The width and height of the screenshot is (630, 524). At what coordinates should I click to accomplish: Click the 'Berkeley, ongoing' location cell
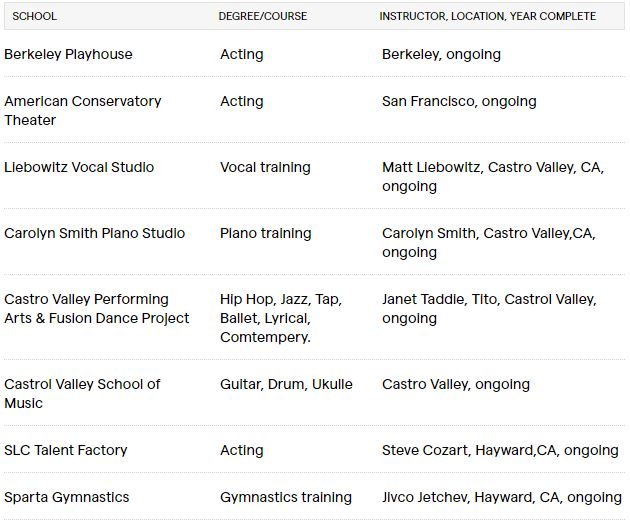click(441, 54)
